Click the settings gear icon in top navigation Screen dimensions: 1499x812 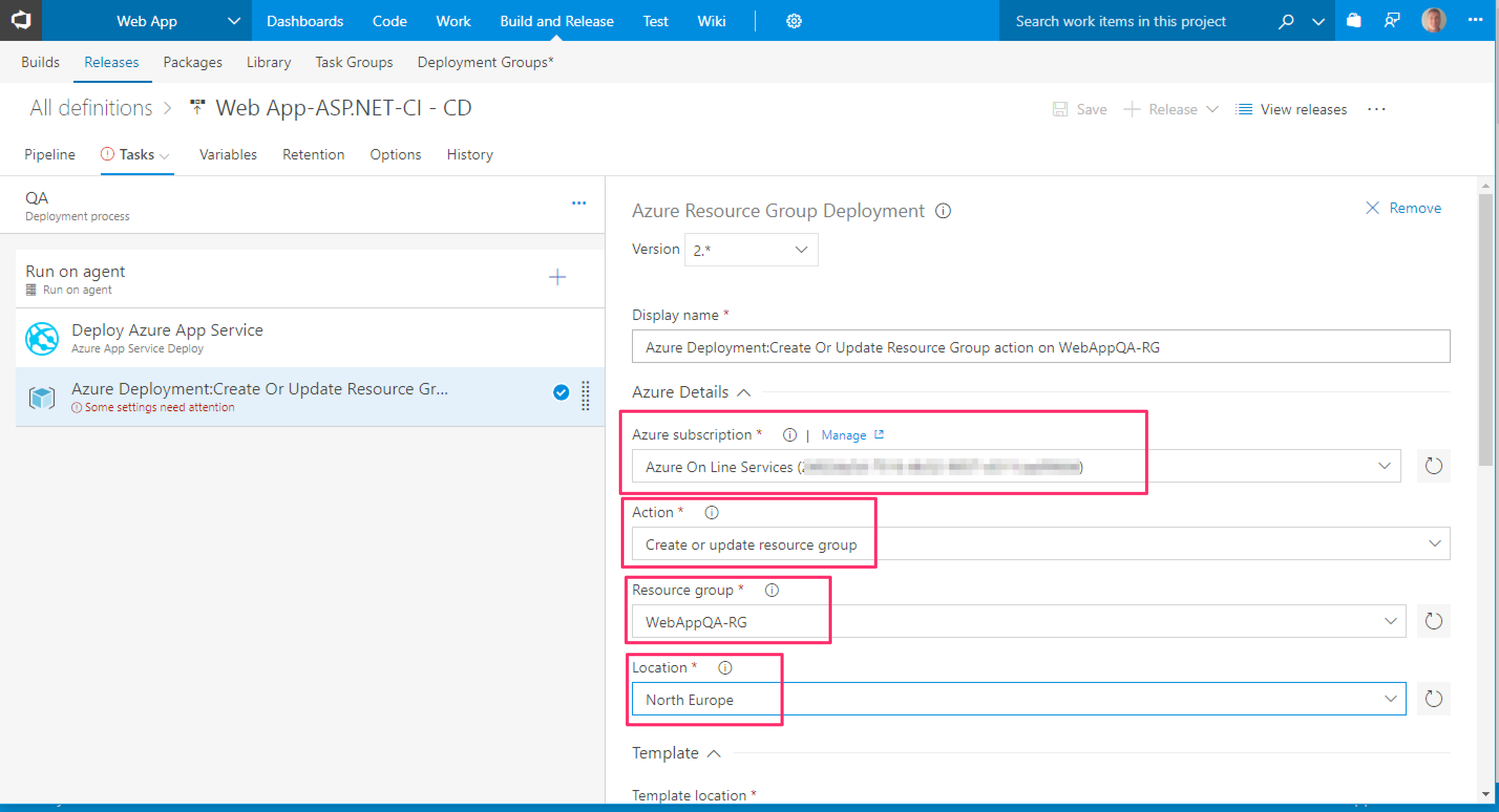[x=794, y=21]
